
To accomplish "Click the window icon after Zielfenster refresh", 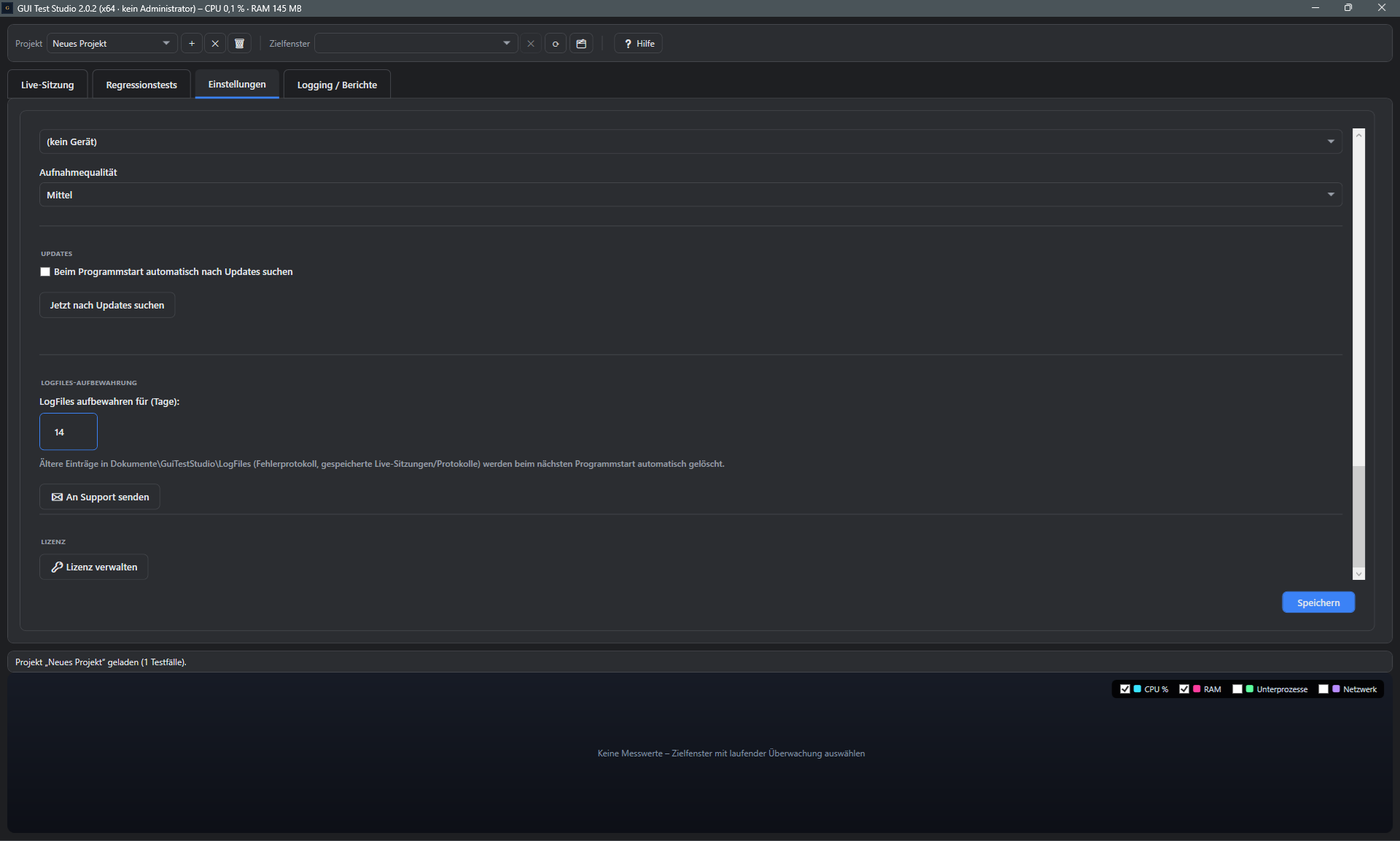I will (x=581, y=44).
